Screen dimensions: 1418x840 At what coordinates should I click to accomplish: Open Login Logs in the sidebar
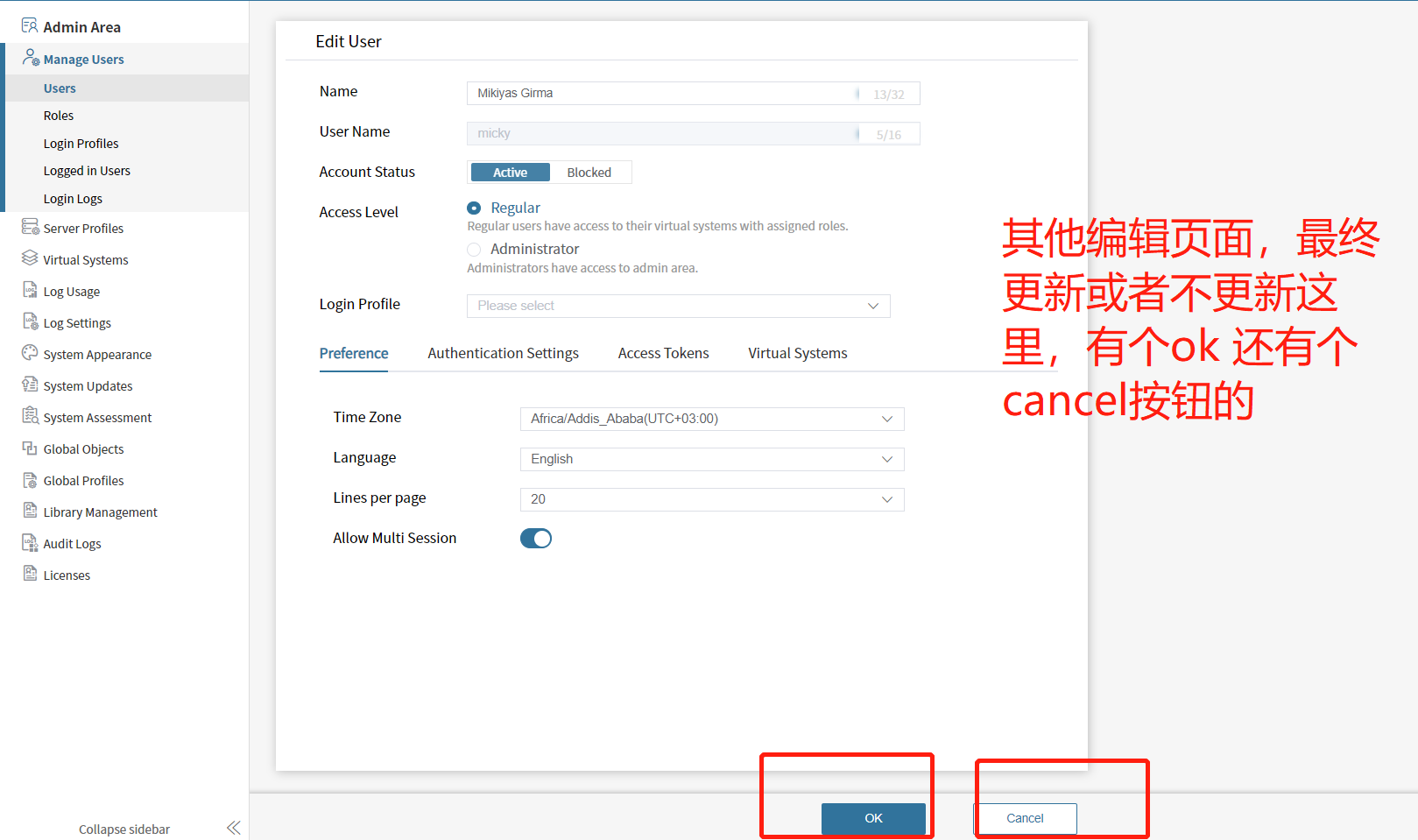point(73,199)
